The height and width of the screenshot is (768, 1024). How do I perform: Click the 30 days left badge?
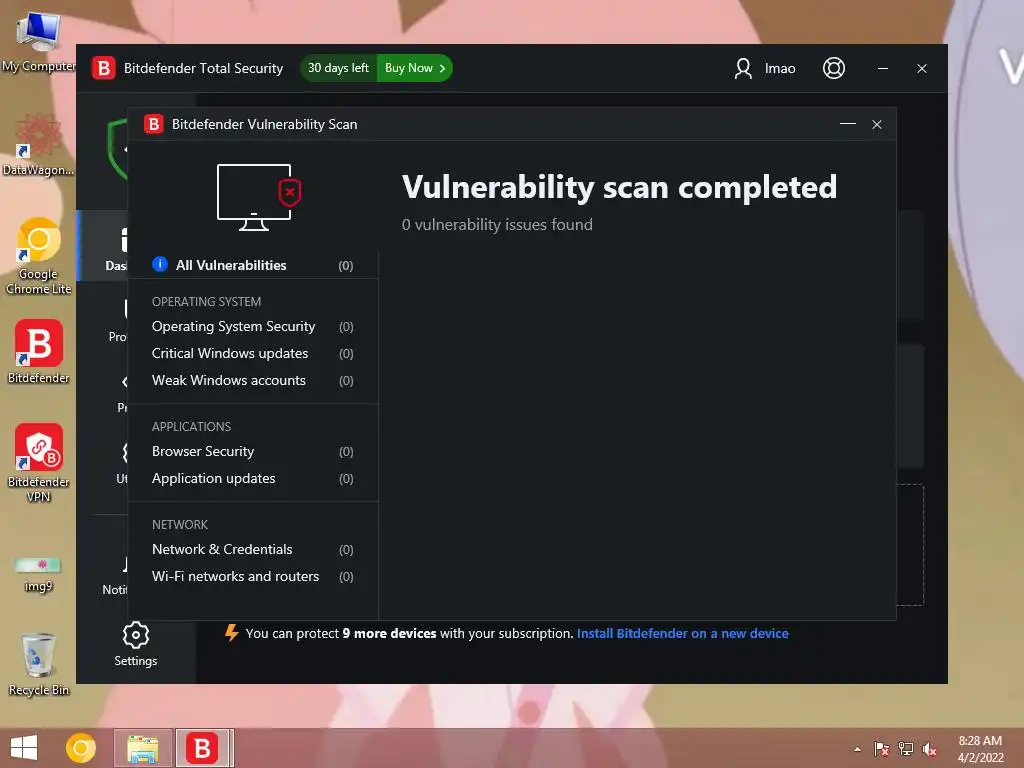coord(338,68)
